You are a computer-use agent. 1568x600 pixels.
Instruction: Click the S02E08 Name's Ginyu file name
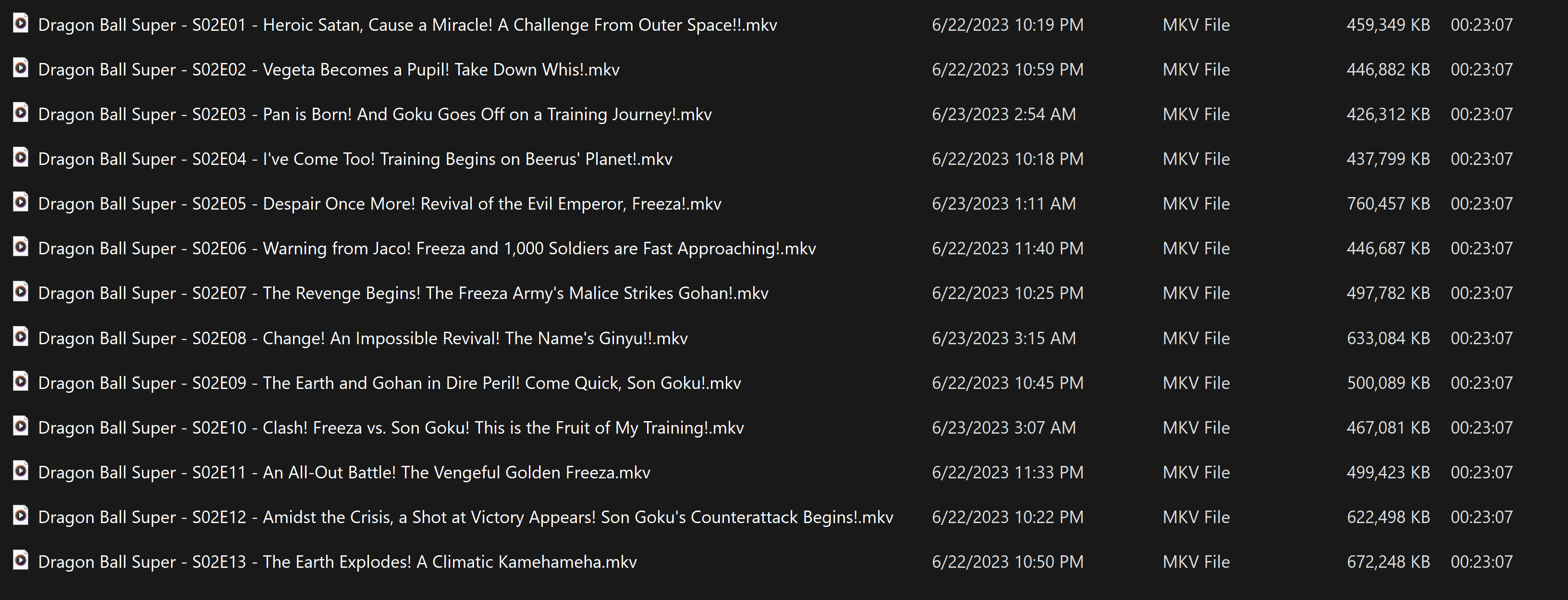[x=363, y=338]
